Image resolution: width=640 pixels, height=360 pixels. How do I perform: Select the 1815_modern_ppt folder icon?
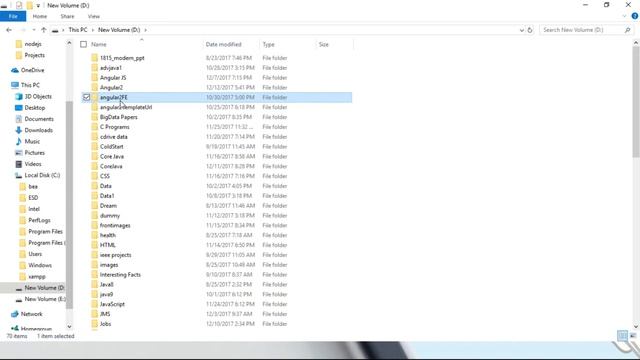[95, 58]
